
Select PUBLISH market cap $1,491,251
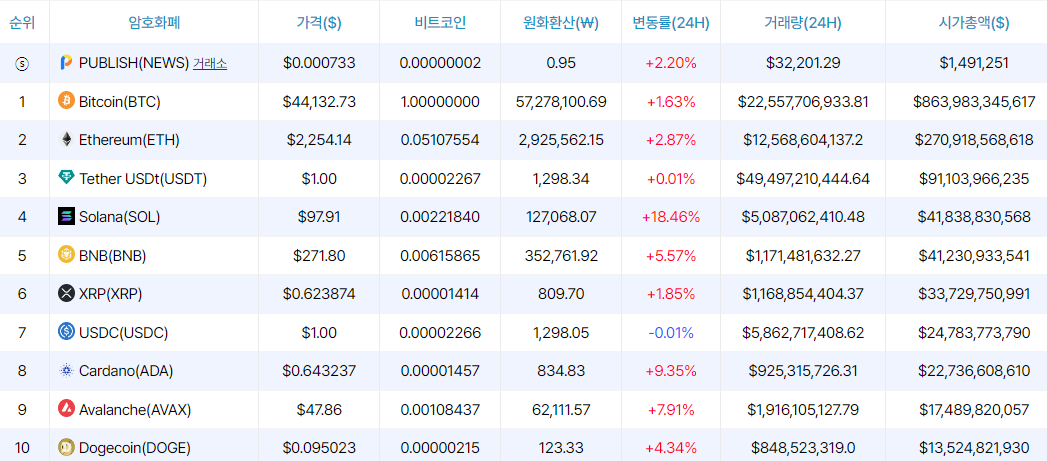click(x=974, y=63)
